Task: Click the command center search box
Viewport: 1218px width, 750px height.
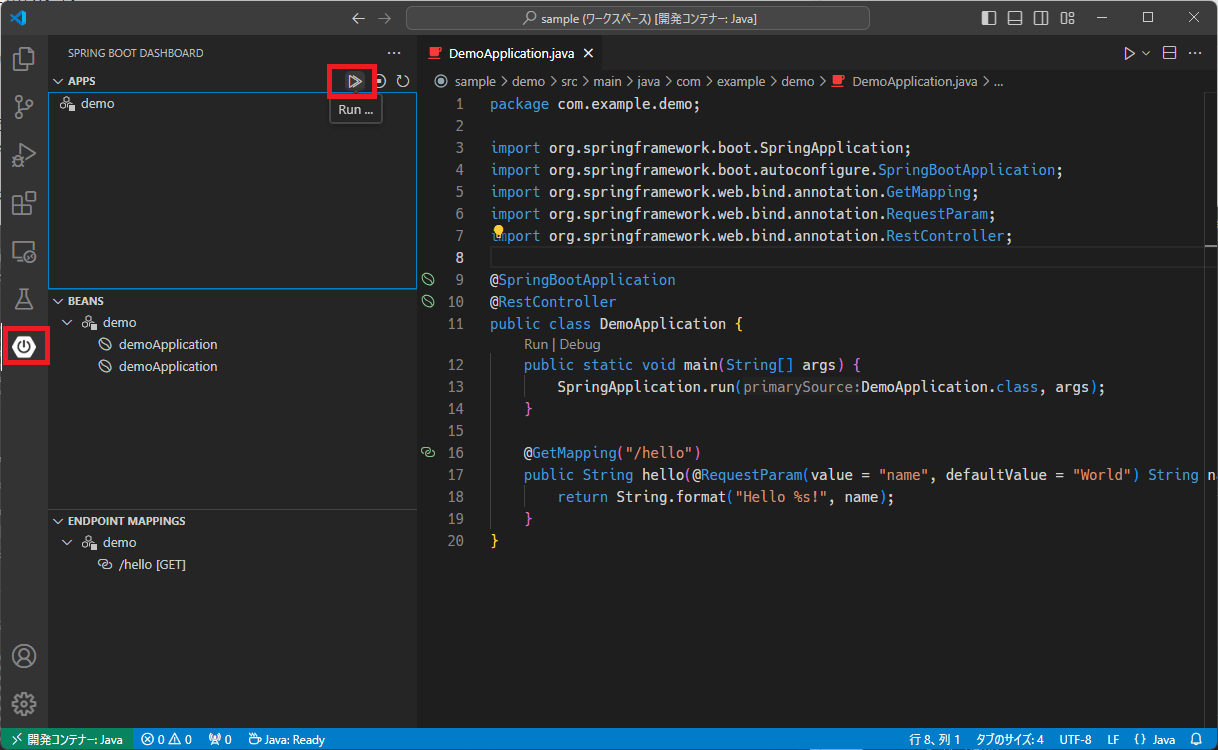Action: tap(638, 18)
